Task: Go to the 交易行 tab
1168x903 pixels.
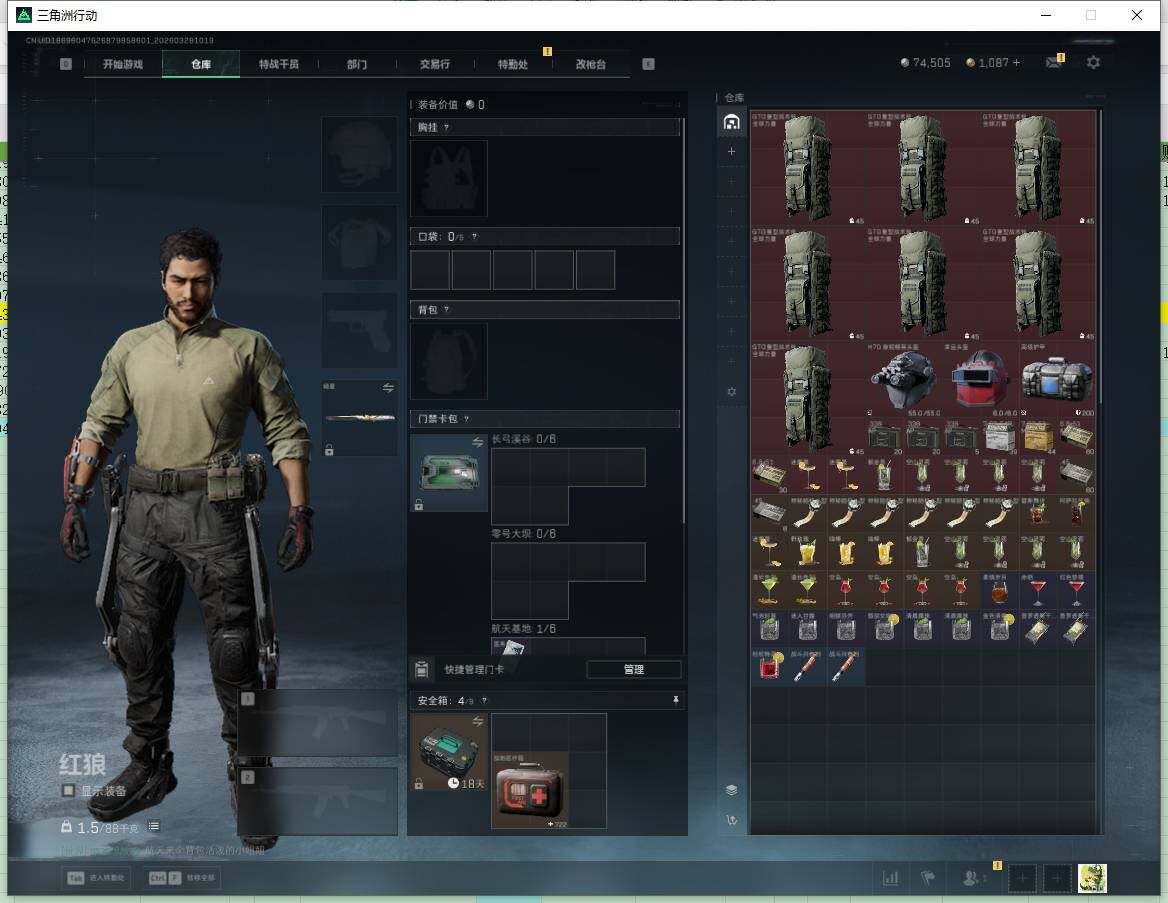Action: click(x=434, y=64)
